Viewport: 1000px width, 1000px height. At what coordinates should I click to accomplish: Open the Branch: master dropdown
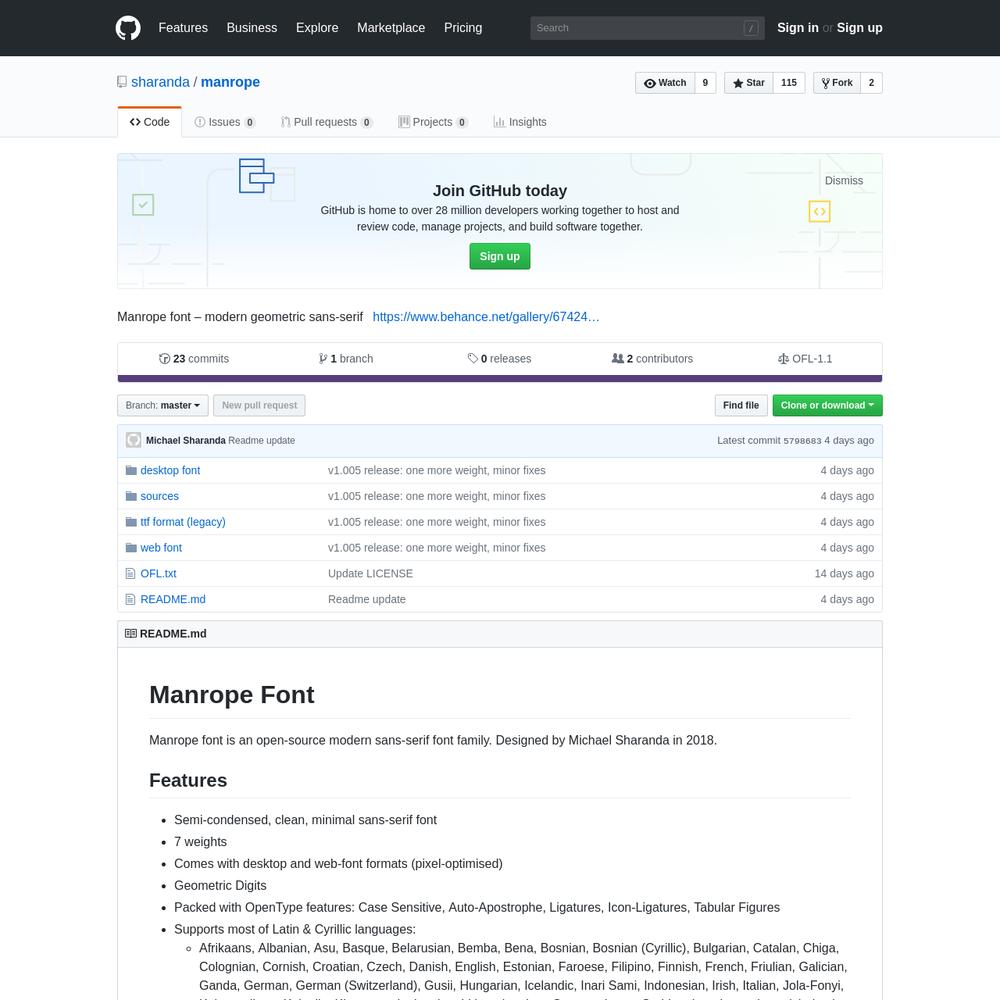click(163, 406)
